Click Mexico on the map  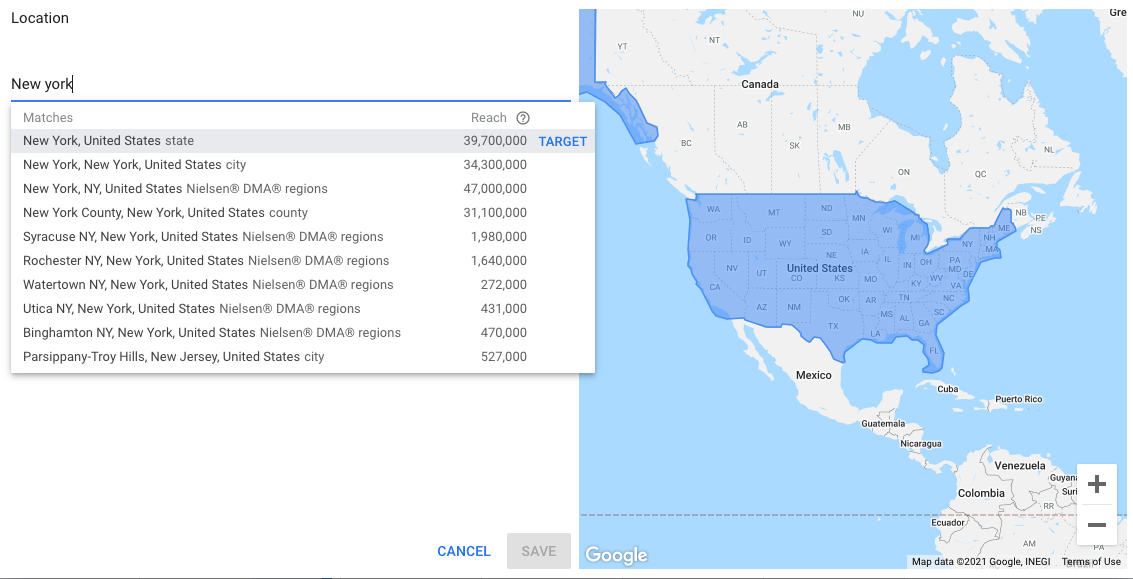tap(813, 375)
